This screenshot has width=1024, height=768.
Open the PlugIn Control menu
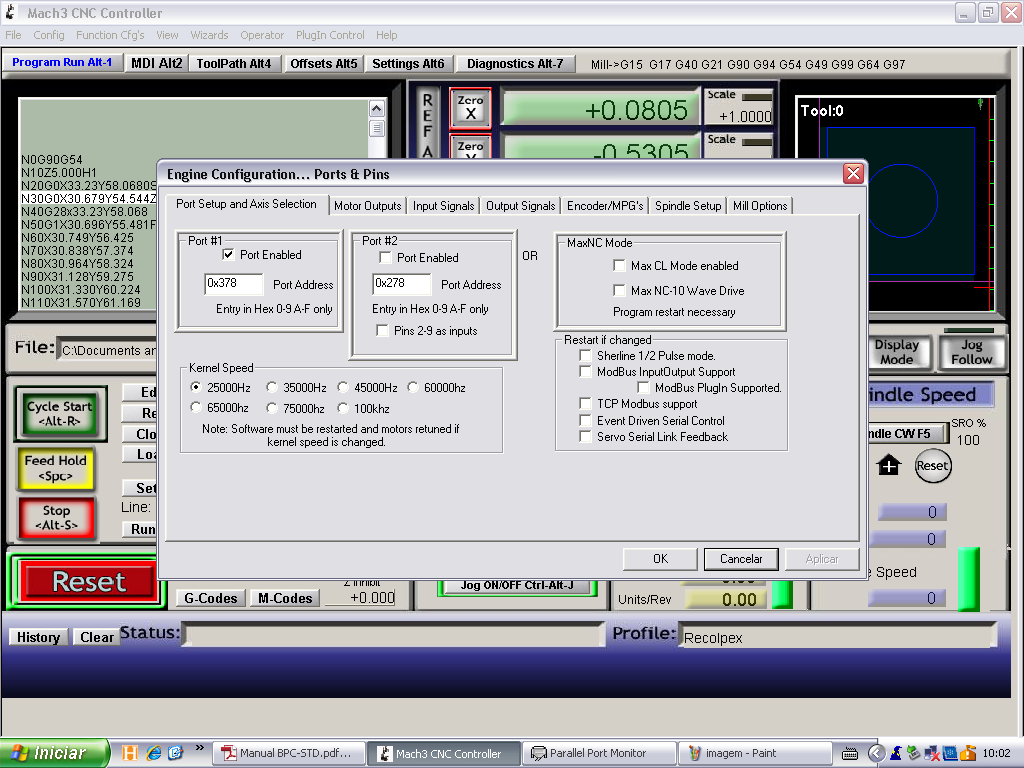(330, 35)
